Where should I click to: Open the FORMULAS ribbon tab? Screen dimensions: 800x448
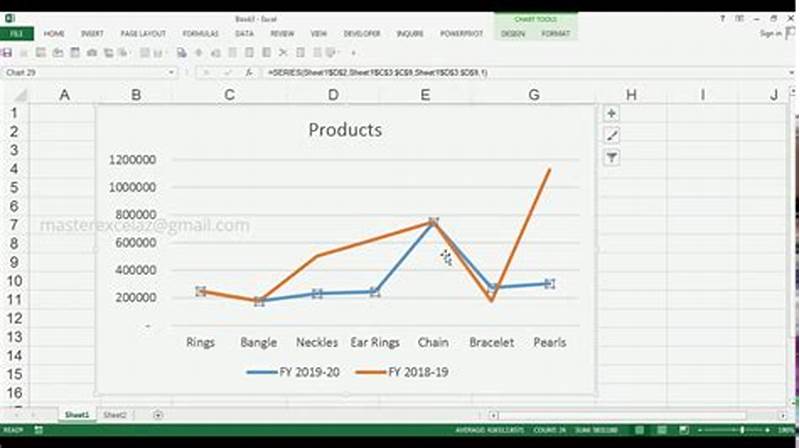coord(201,34)
